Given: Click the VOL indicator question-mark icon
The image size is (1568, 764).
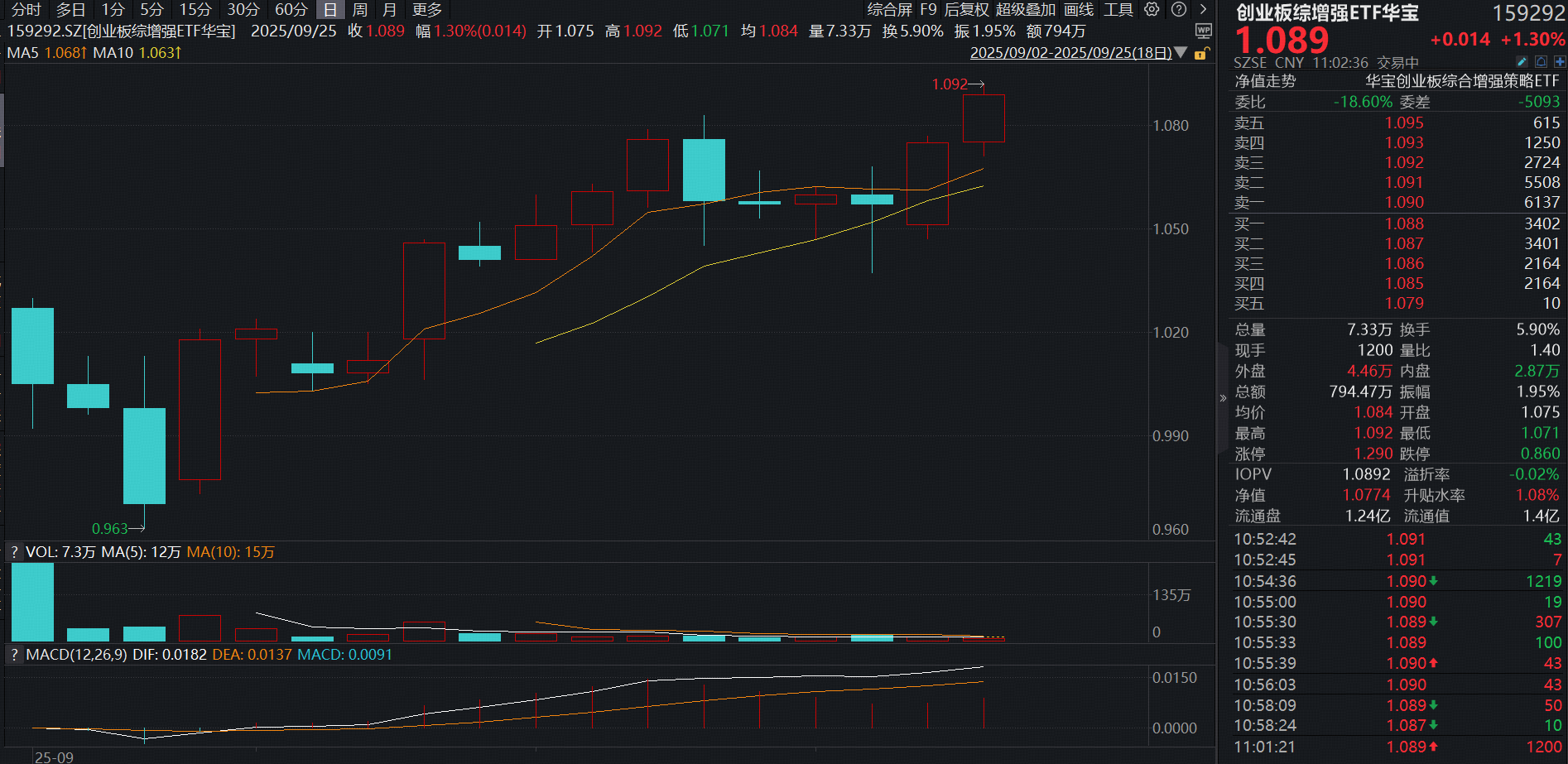Looking at the screenshot, I should point(14,552).
